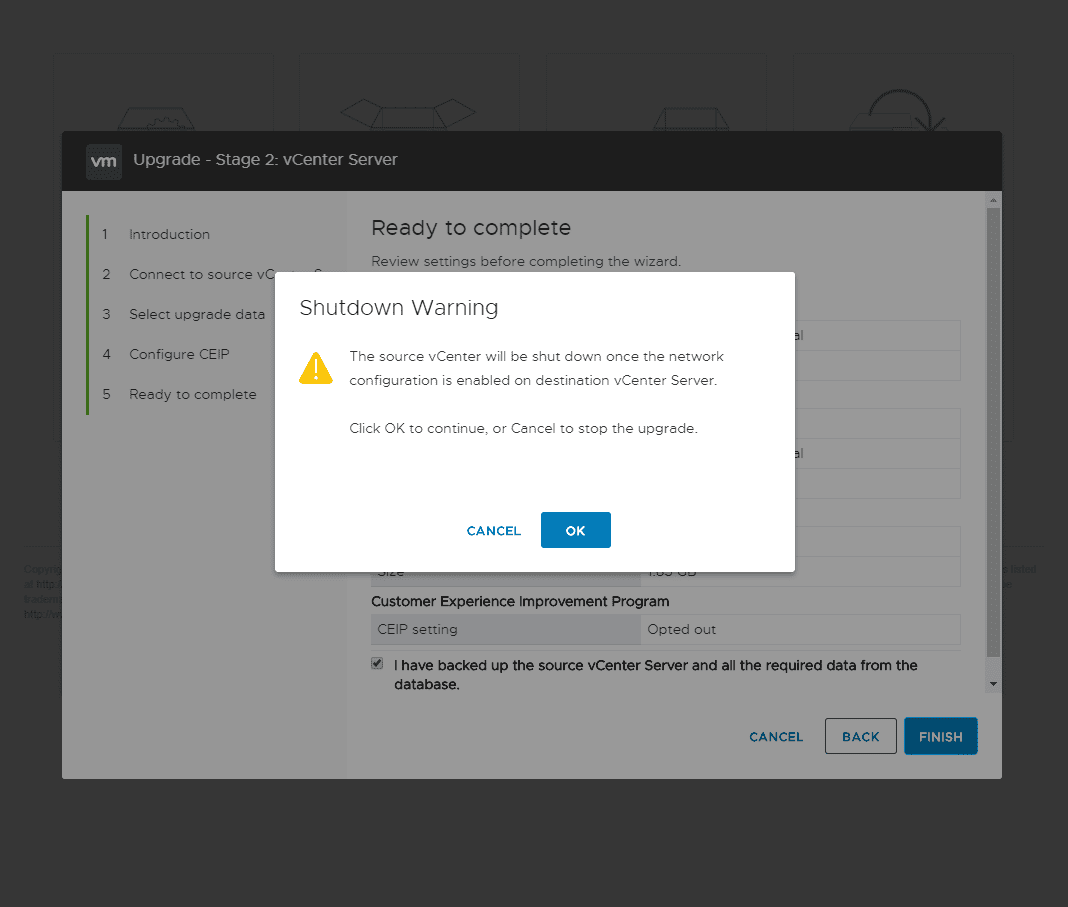
Task: Click the 'Opted out' CEIP value
Action: pyautogui.click(x=682, y=629)
